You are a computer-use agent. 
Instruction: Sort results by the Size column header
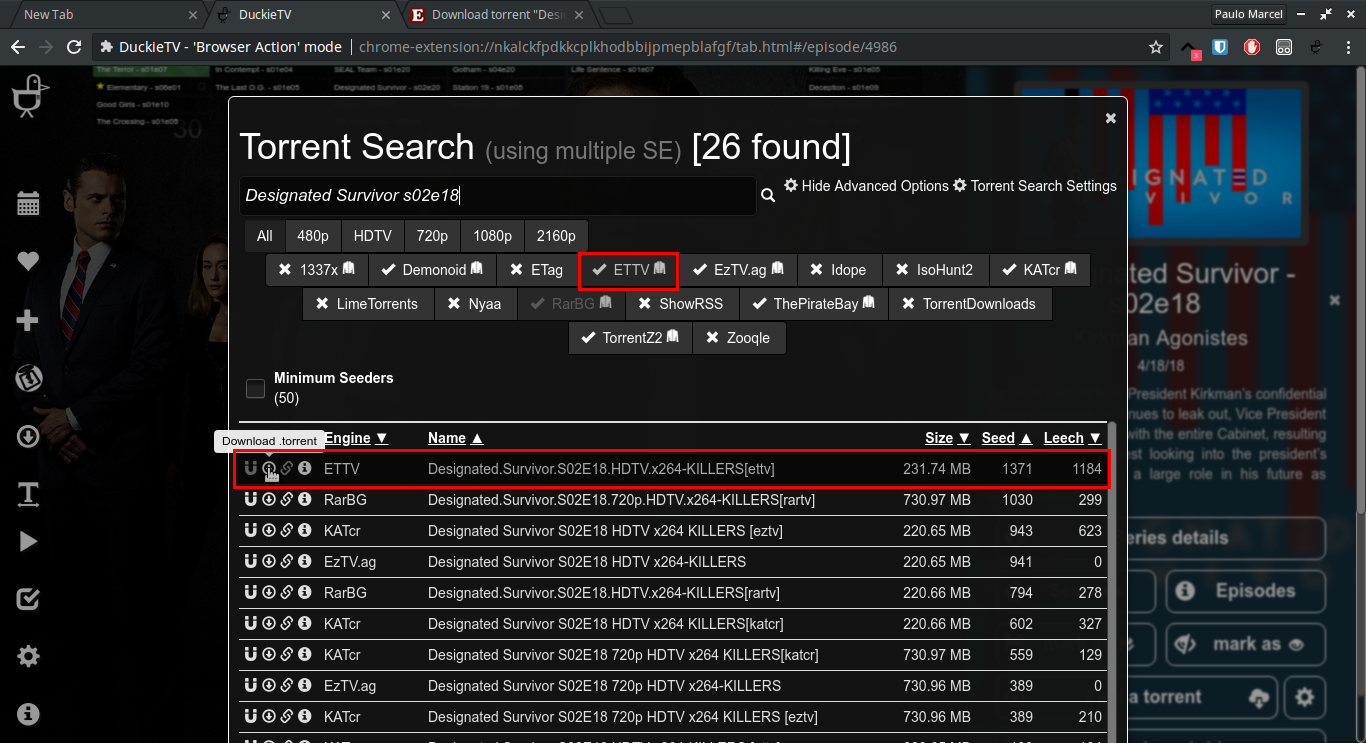(x=947, y=438)
